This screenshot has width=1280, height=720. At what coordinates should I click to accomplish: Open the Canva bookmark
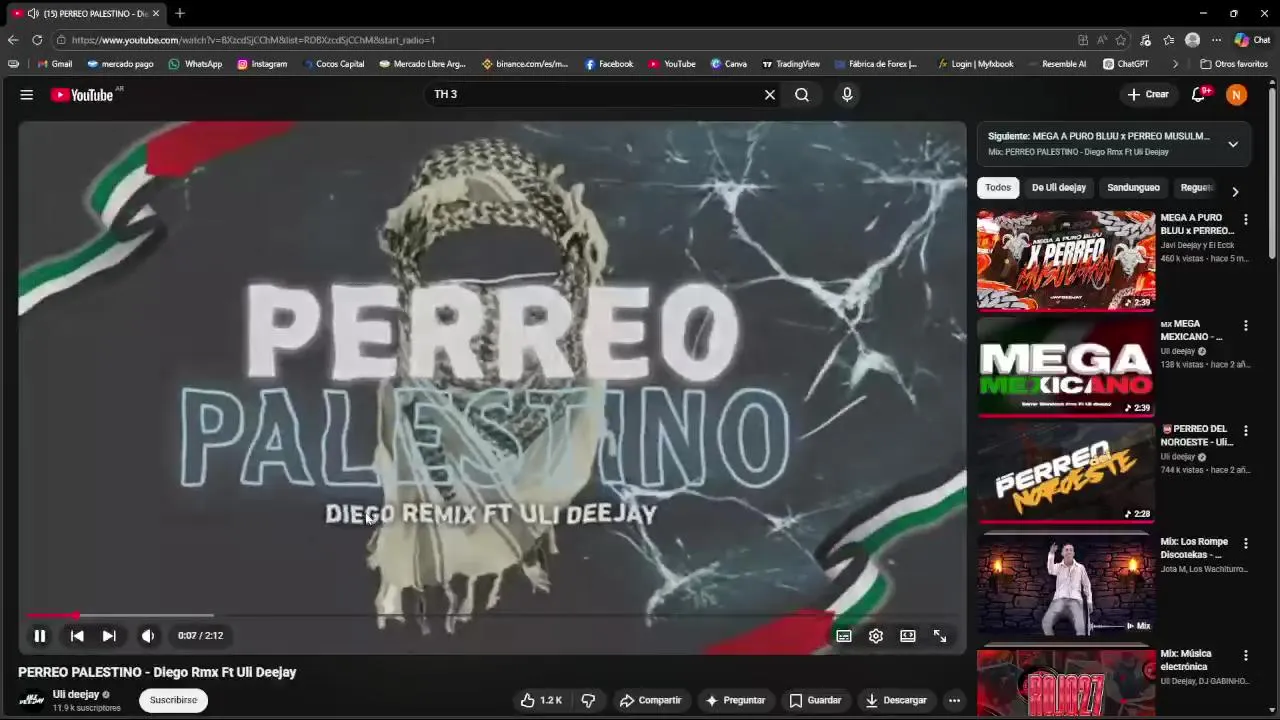729,64
